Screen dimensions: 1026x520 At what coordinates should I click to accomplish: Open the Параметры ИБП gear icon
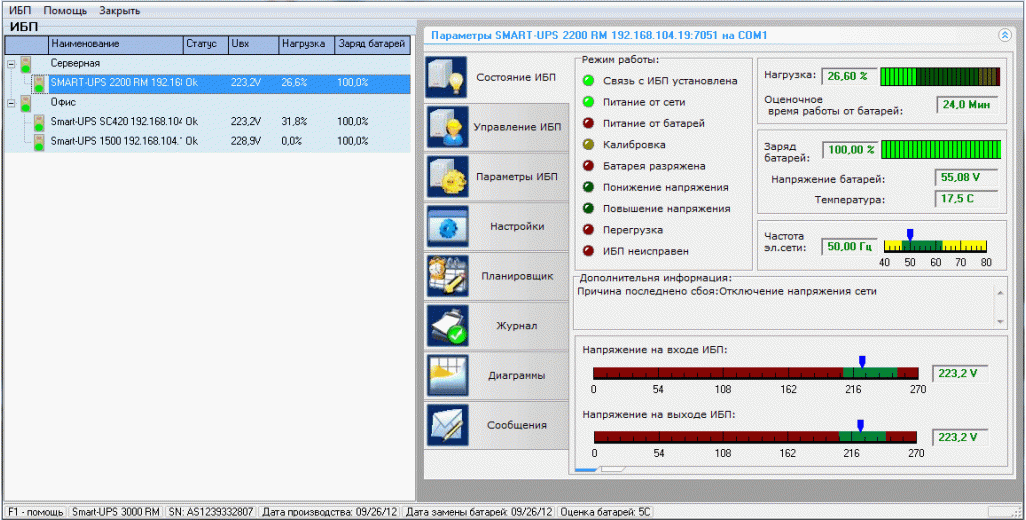click(x=447, y=177)
